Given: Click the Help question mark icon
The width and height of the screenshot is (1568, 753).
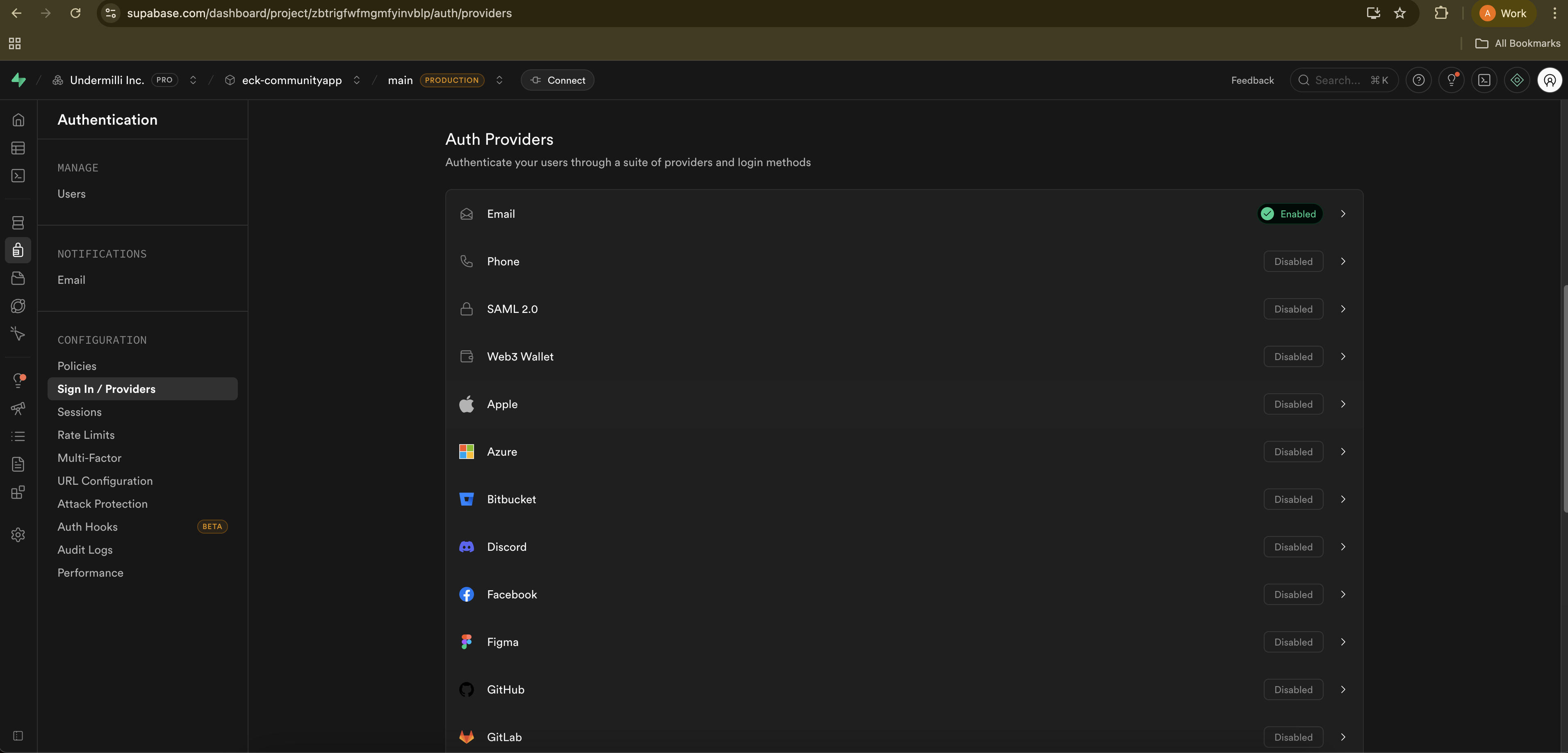Looking at the screenshot, I should [x=1418, y=80].
